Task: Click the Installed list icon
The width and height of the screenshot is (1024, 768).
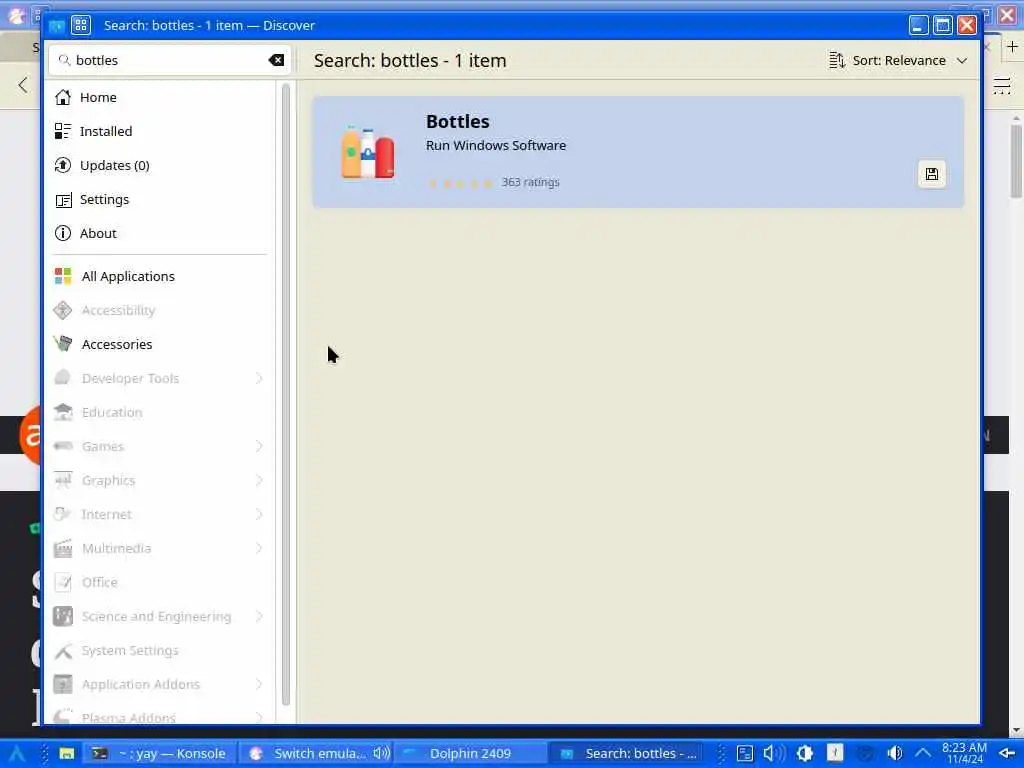Action: (x=63, y=131)
